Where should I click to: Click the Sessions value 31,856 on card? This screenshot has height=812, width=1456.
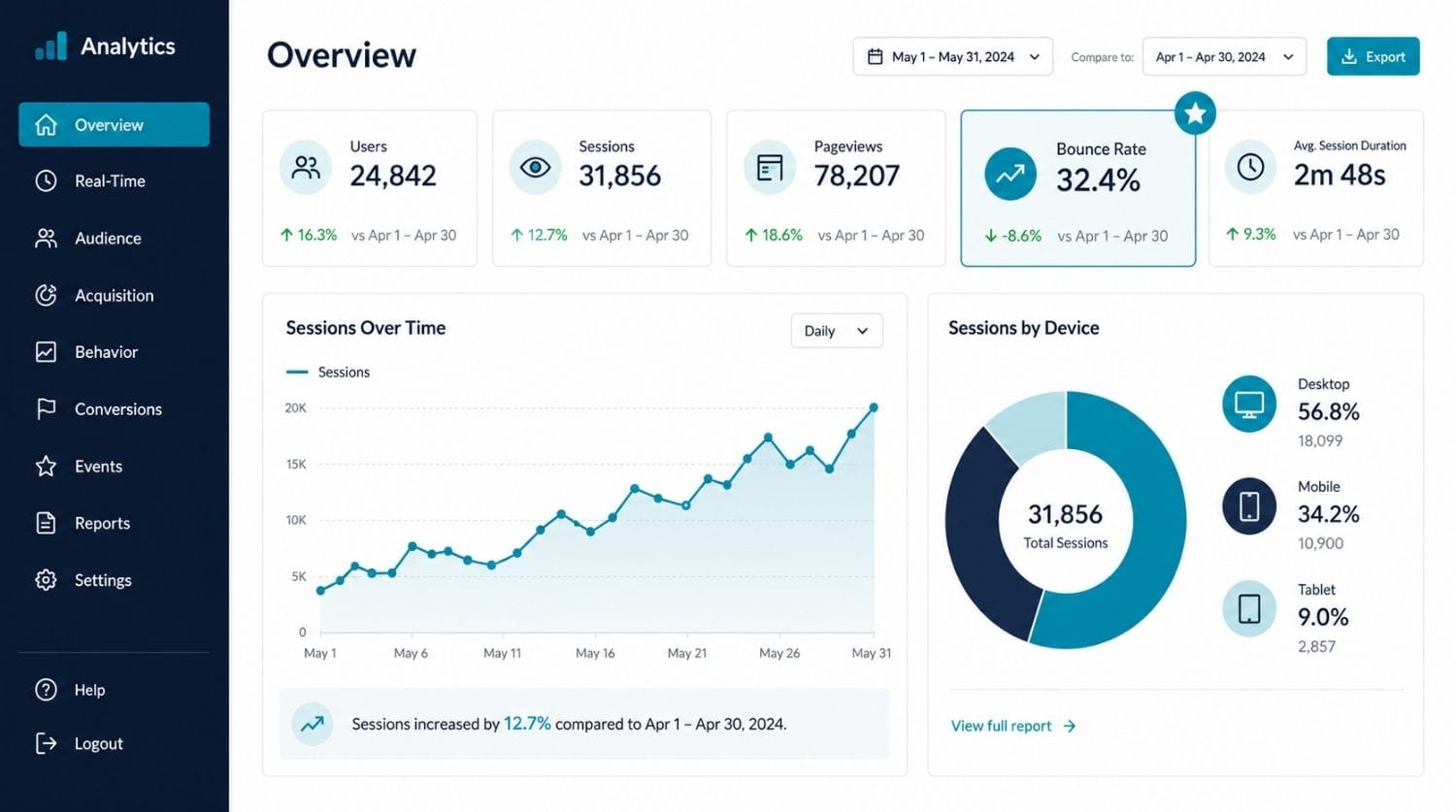(620, 176)
